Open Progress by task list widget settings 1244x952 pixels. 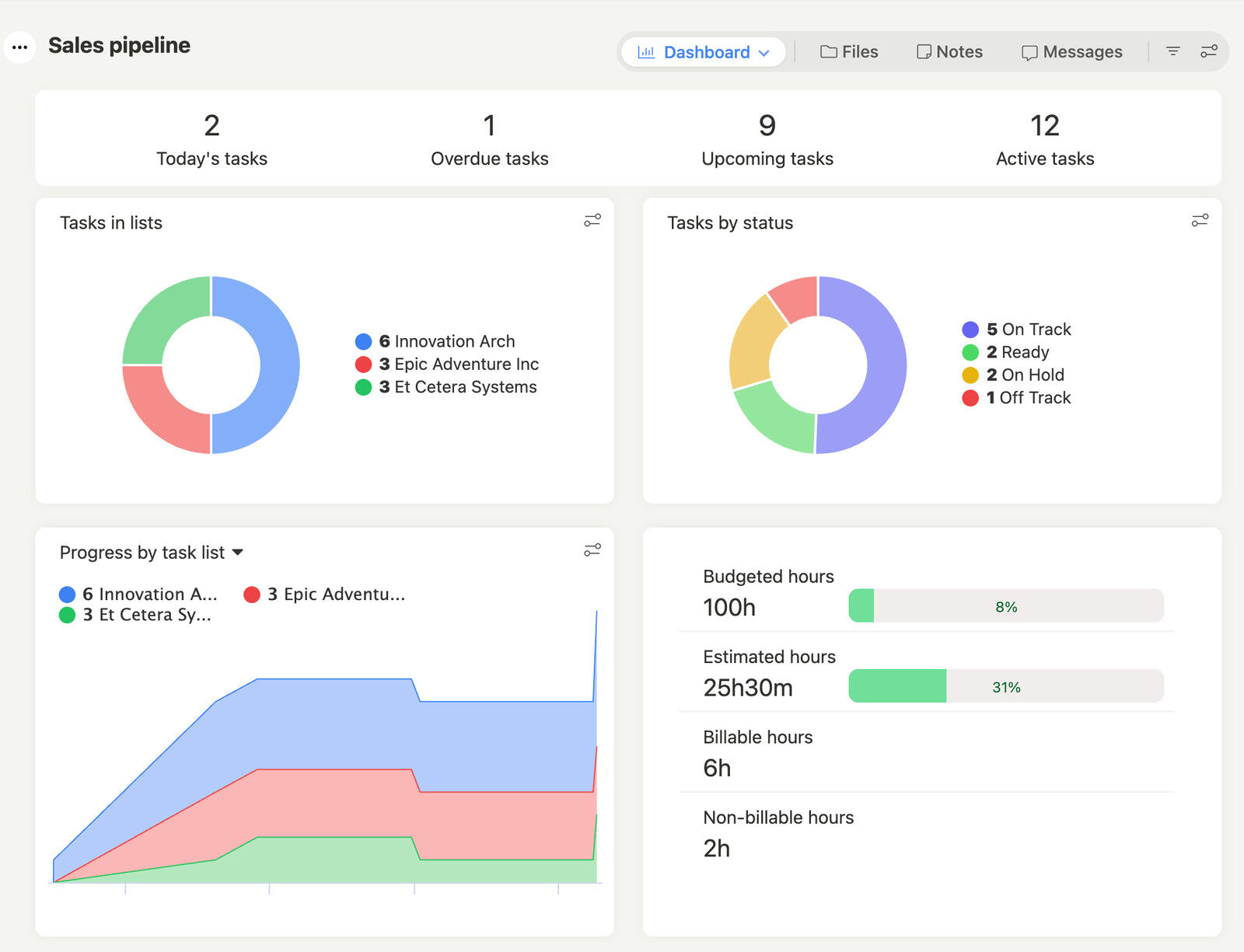click(592, 550)
